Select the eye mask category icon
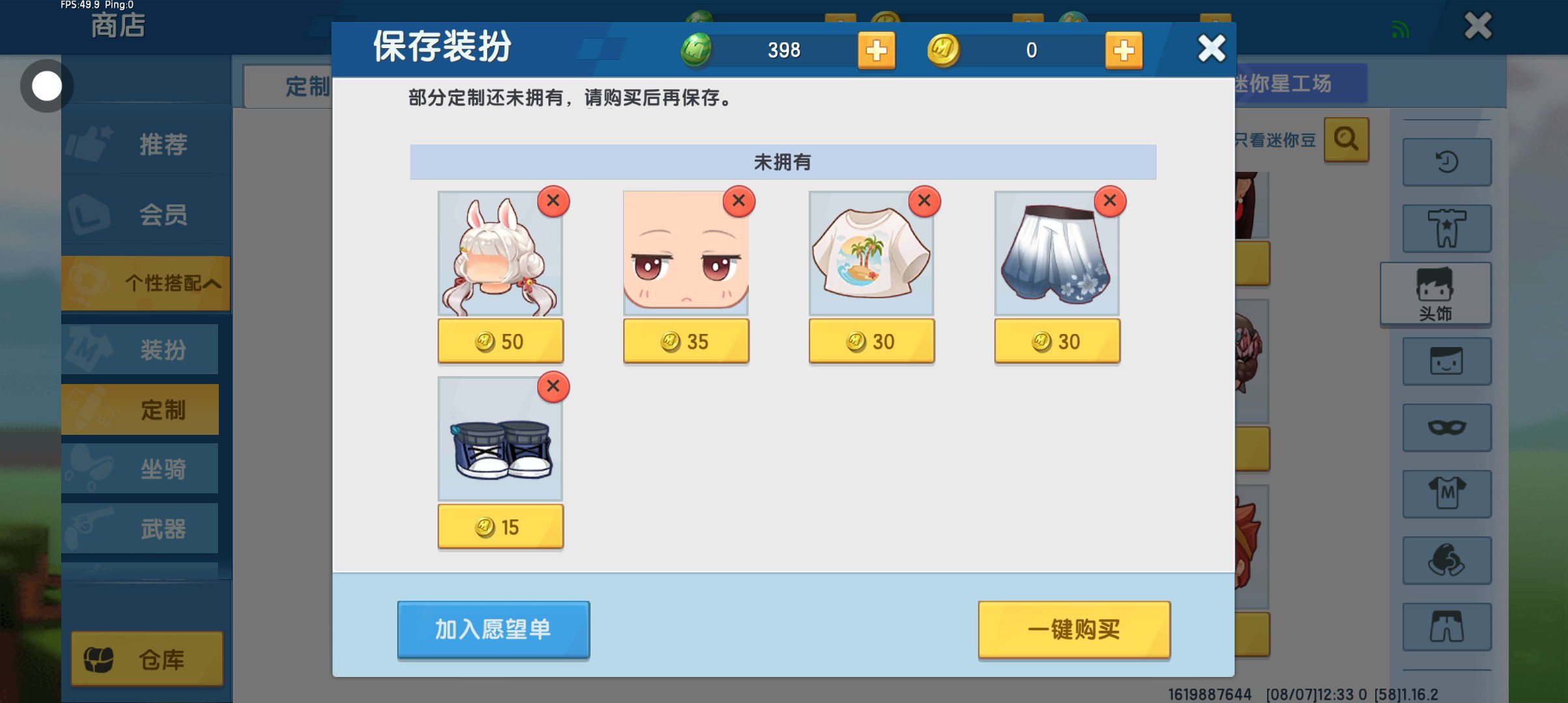Screen dimensions: 1568x703 1447,428
